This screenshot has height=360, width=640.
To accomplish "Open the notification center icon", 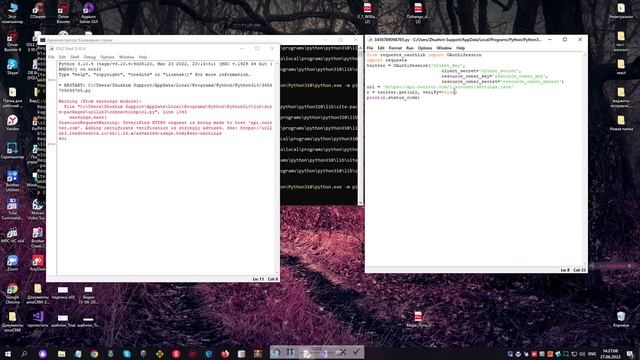I will point(630,353).
